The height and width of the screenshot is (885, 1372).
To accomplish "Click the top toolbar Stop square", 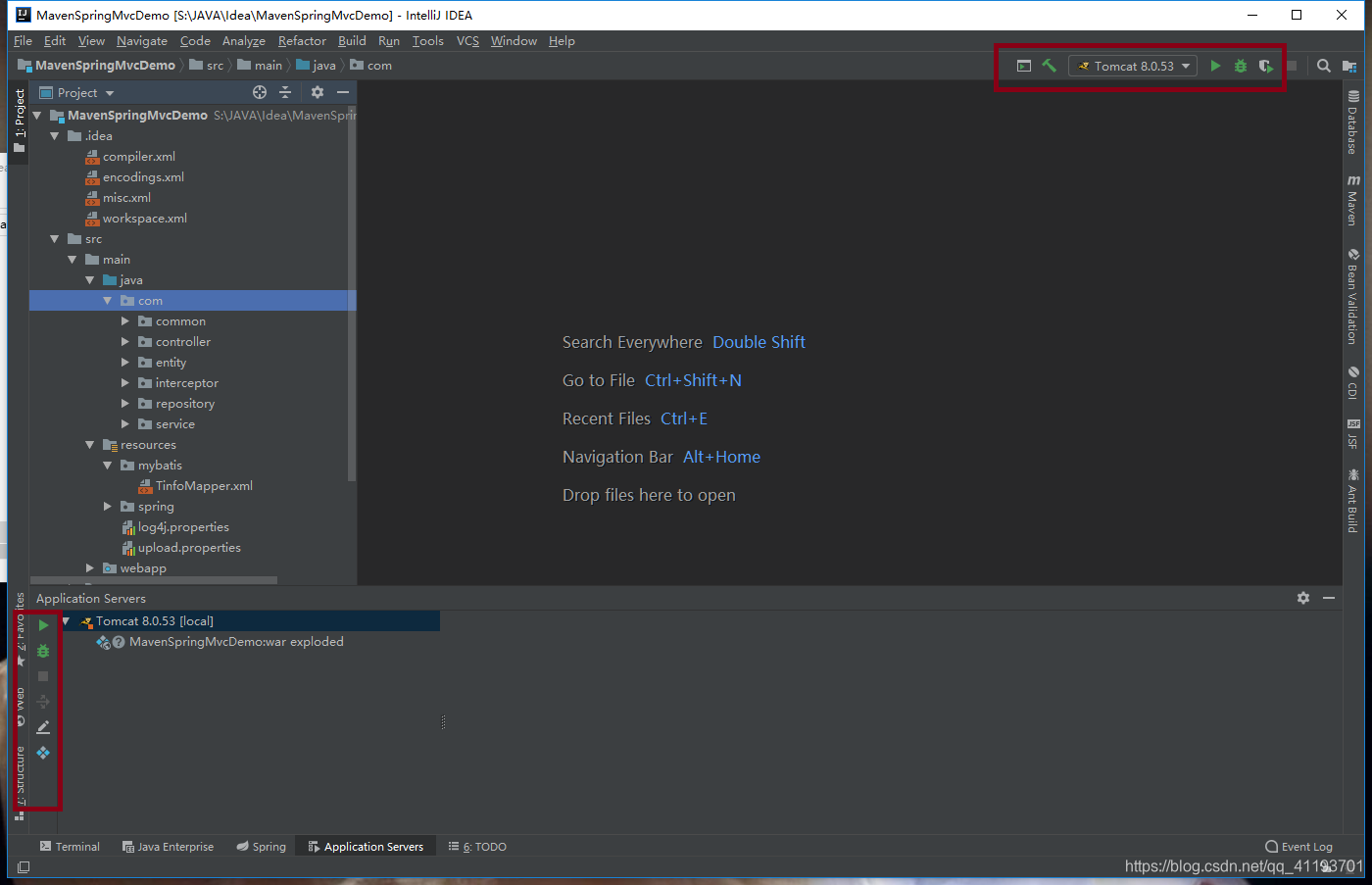I will [1292, 66].
